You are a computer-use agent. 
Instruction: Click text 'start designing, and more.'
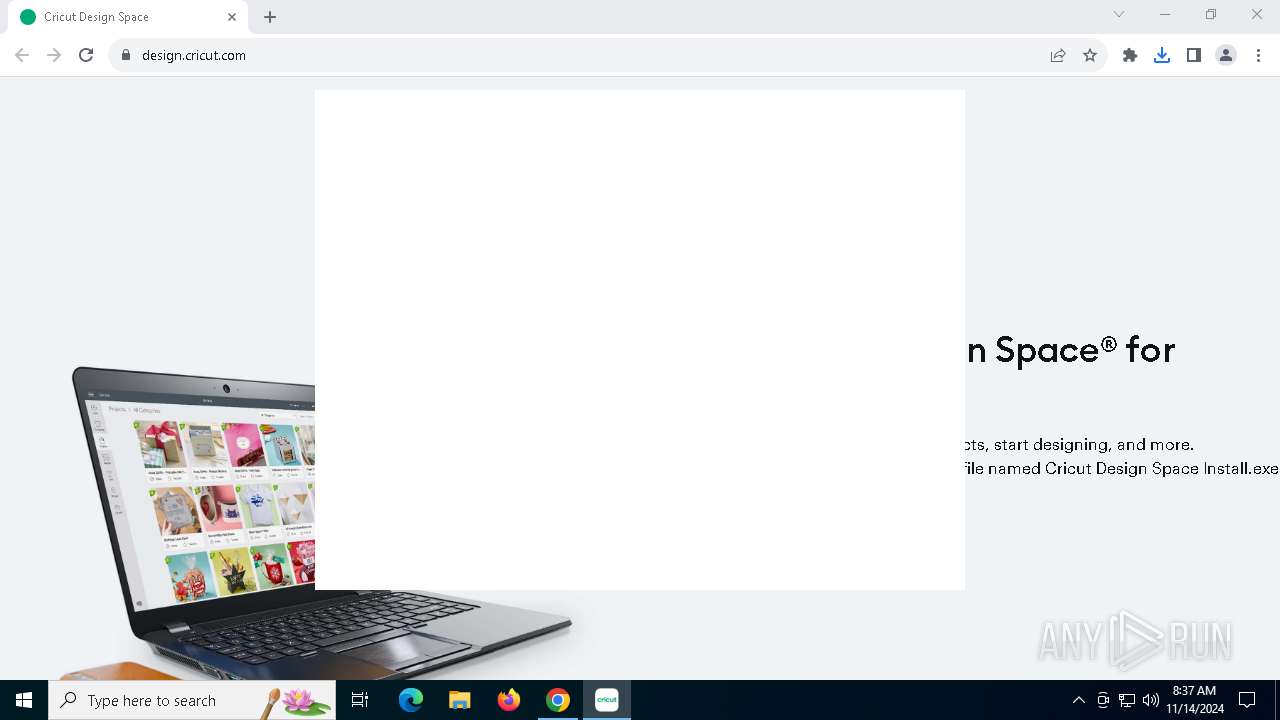click(1093, 444)
